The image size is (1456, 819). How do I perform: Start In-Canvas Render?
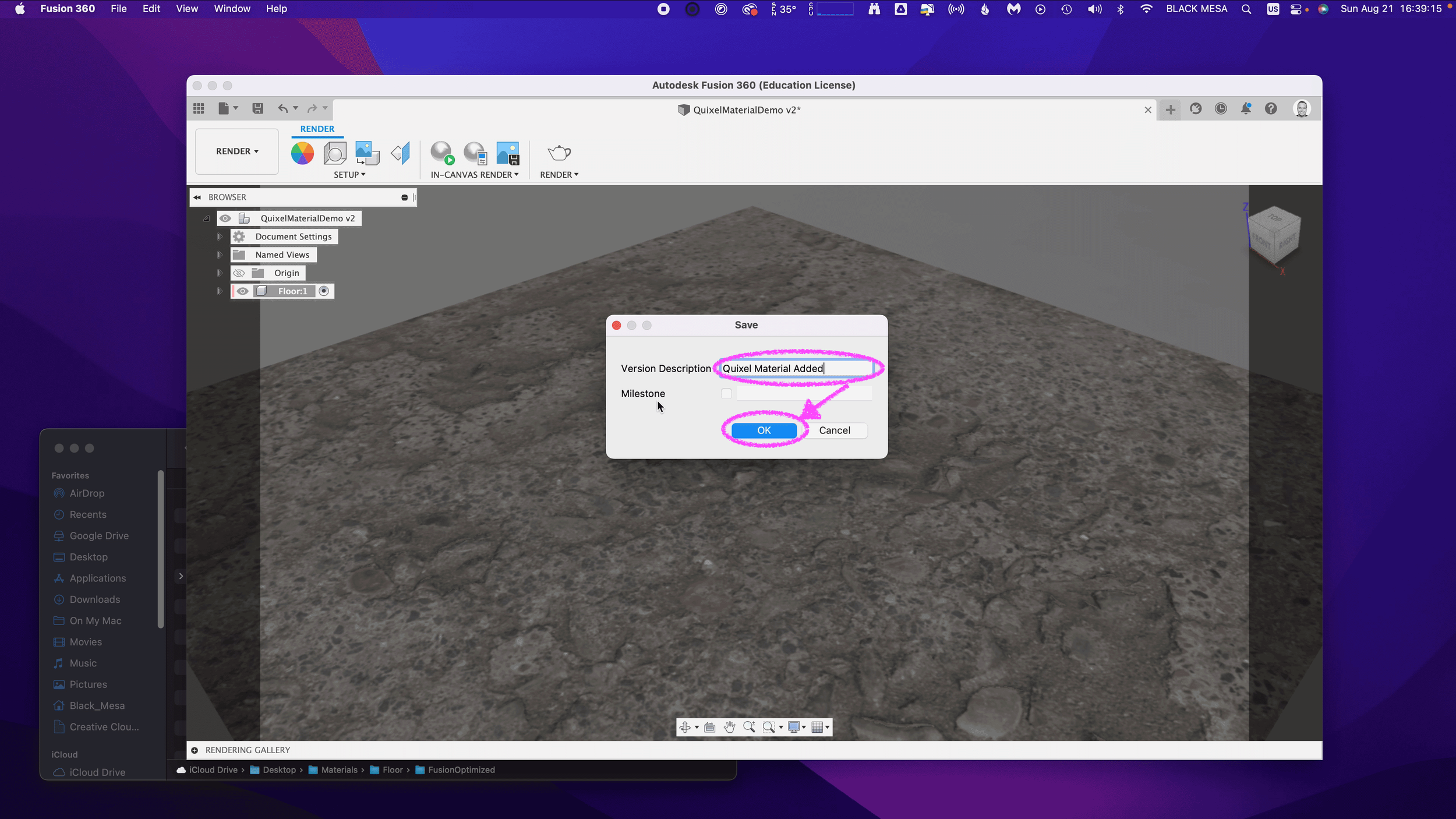(443, 153)
